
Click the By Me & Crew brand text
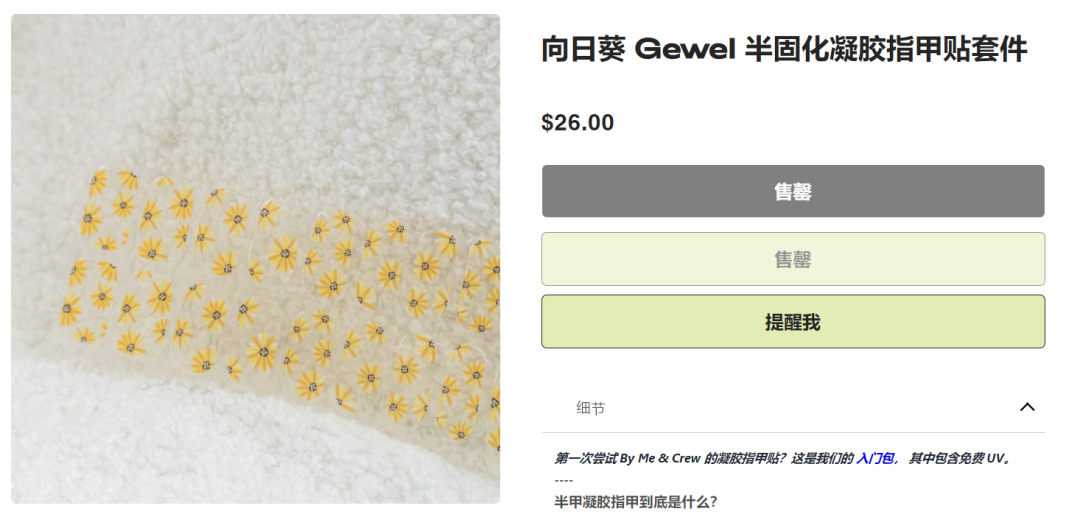(660, 458)
